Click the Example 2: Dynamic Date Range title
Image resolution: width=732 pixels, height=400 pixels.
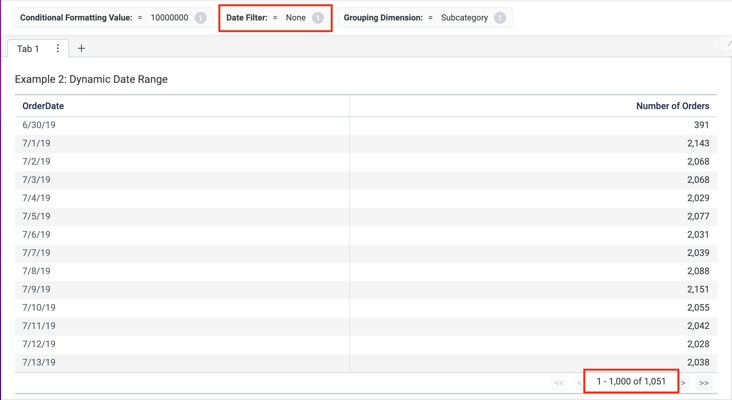91,79
